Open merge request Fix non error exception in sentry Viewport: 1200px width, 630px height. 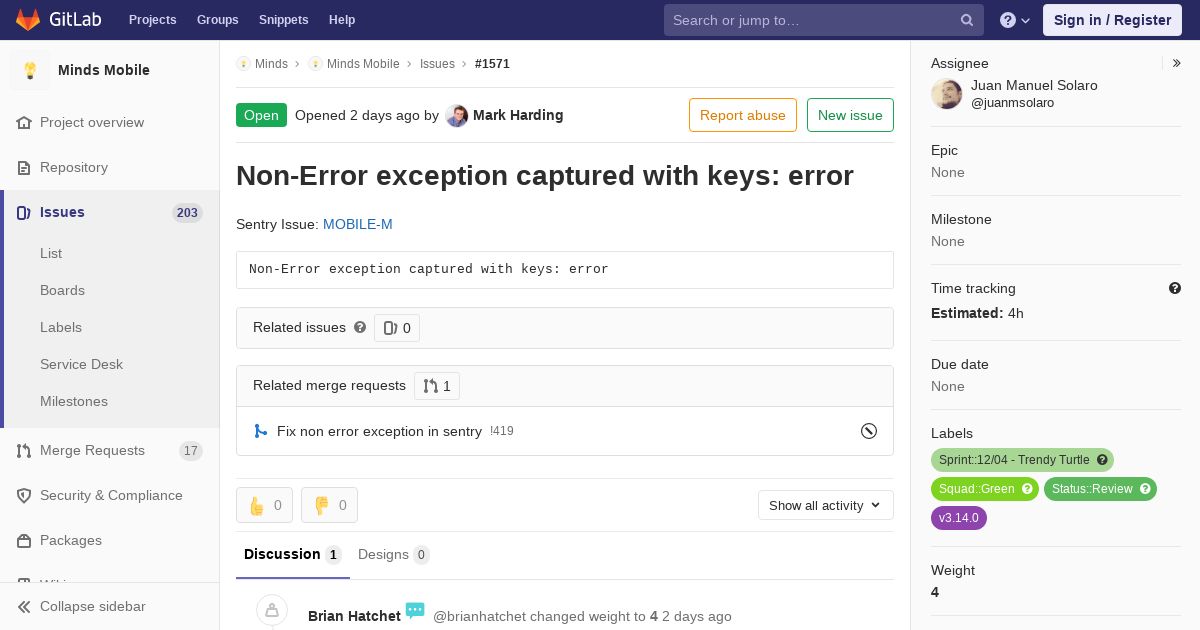tap(379, 431)
